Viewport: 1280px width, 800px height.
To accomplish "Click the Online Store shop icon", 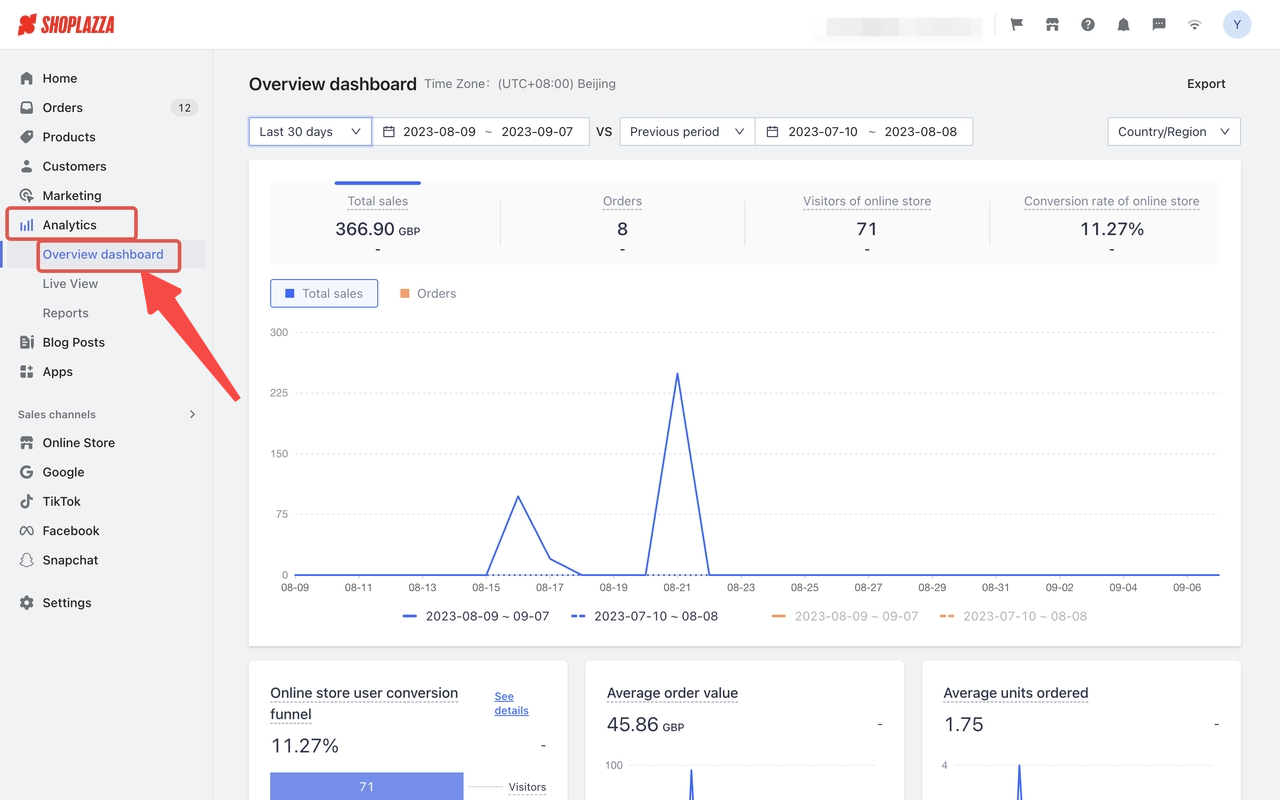I will (x=27, y=443).
